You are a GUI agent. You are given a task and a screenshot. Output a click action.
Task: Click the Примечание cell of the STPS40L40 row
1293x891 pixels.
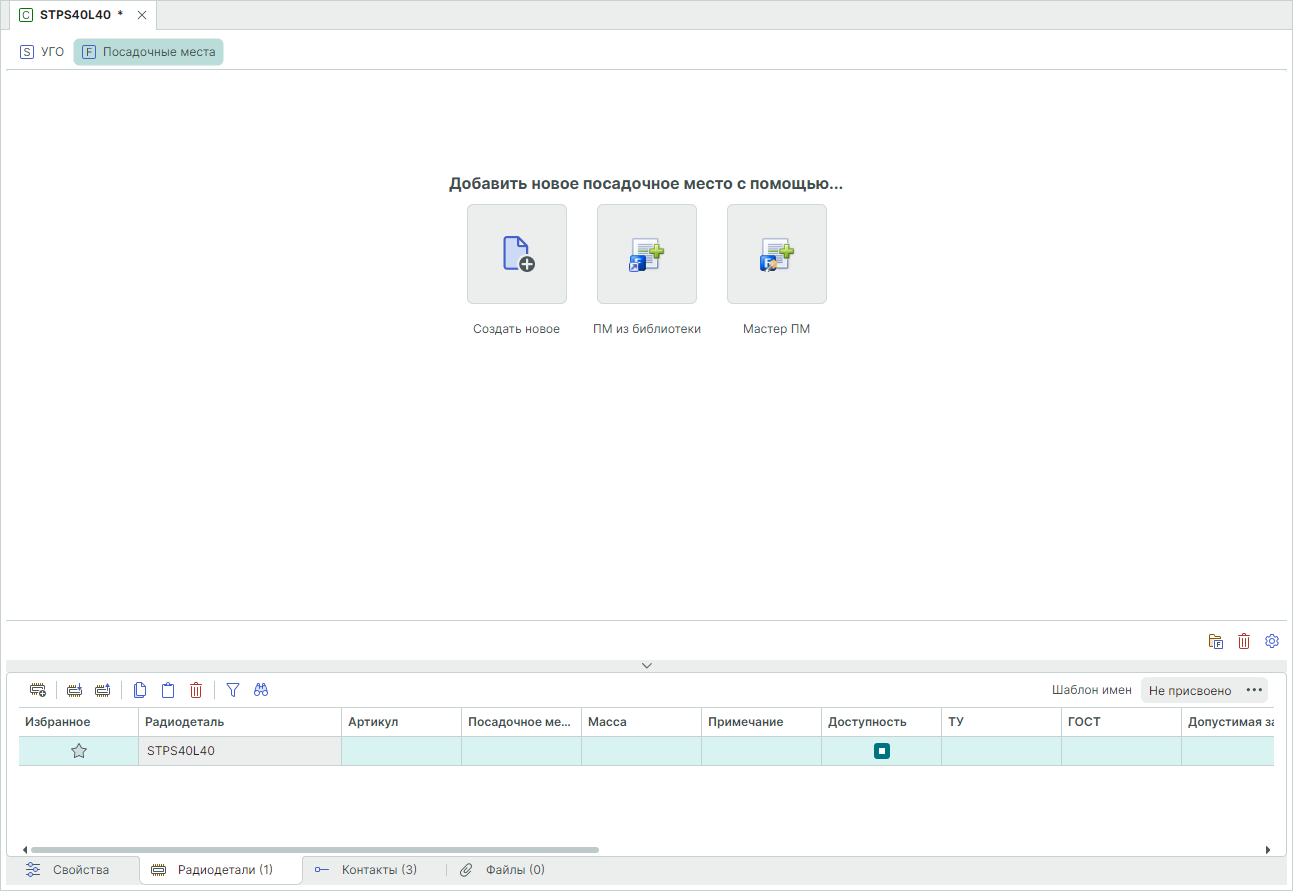pyautogui.click(x=762, y=751)
